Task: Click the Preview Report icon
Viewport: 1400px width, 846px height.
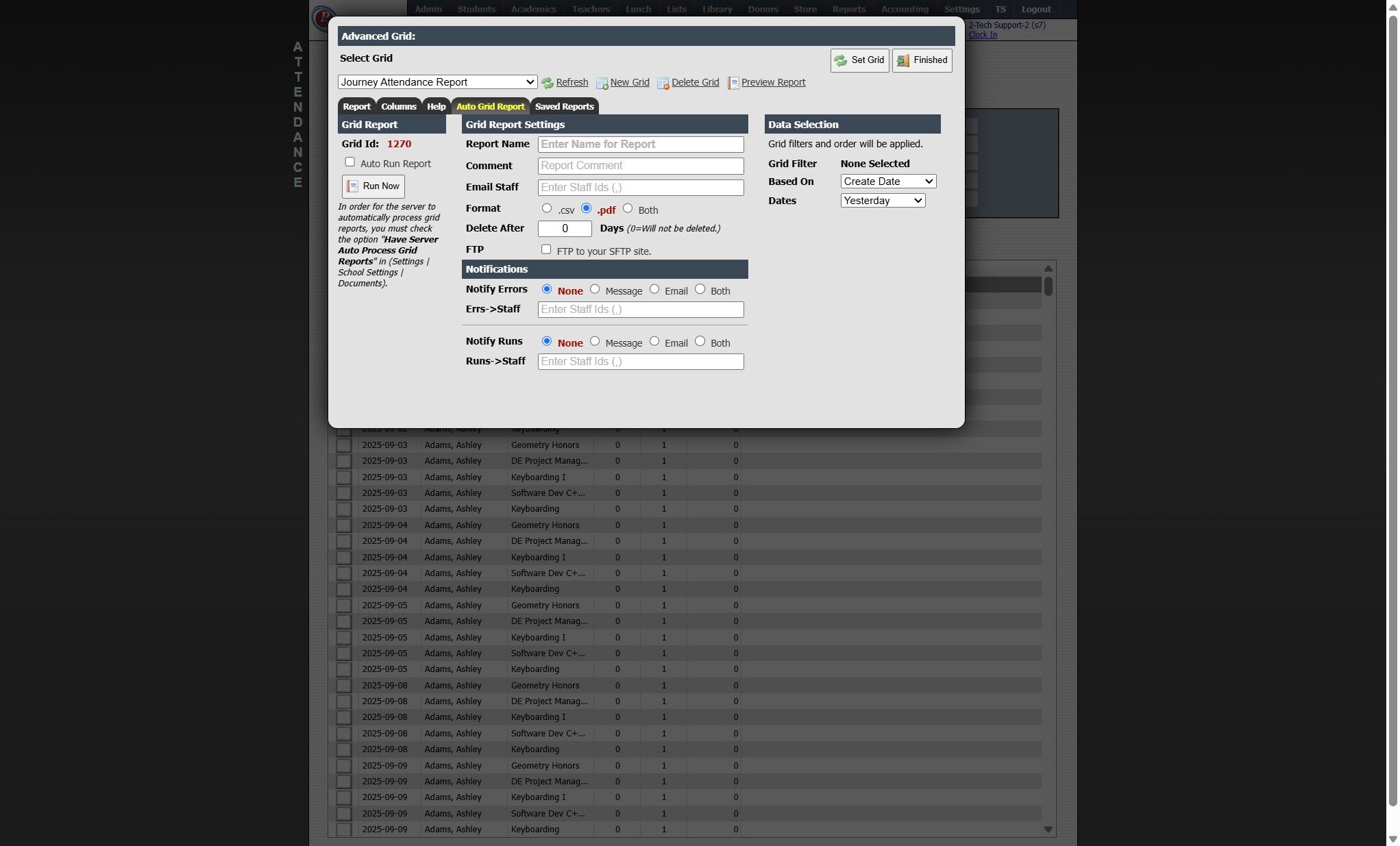Action: pyautogui.click(x=733, y=83)
